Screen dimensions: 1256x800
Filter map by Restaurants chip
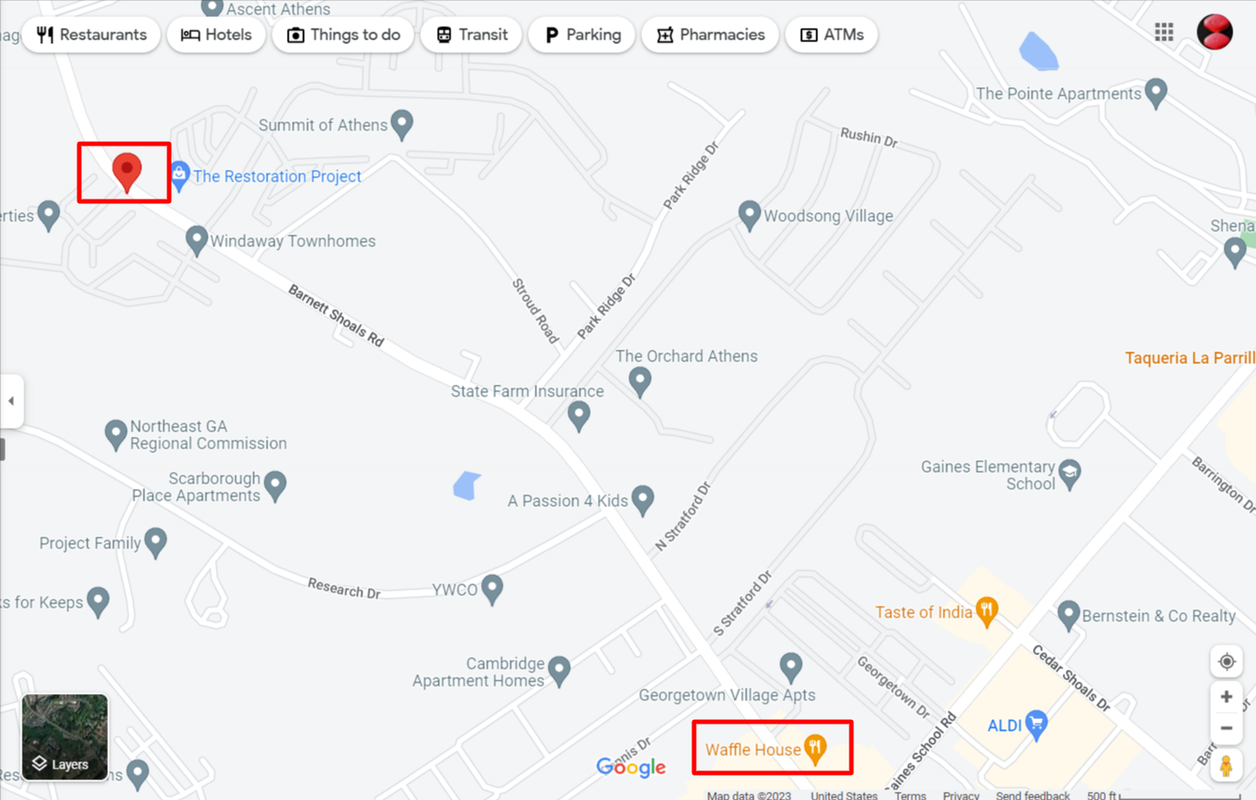pos(91,34)
